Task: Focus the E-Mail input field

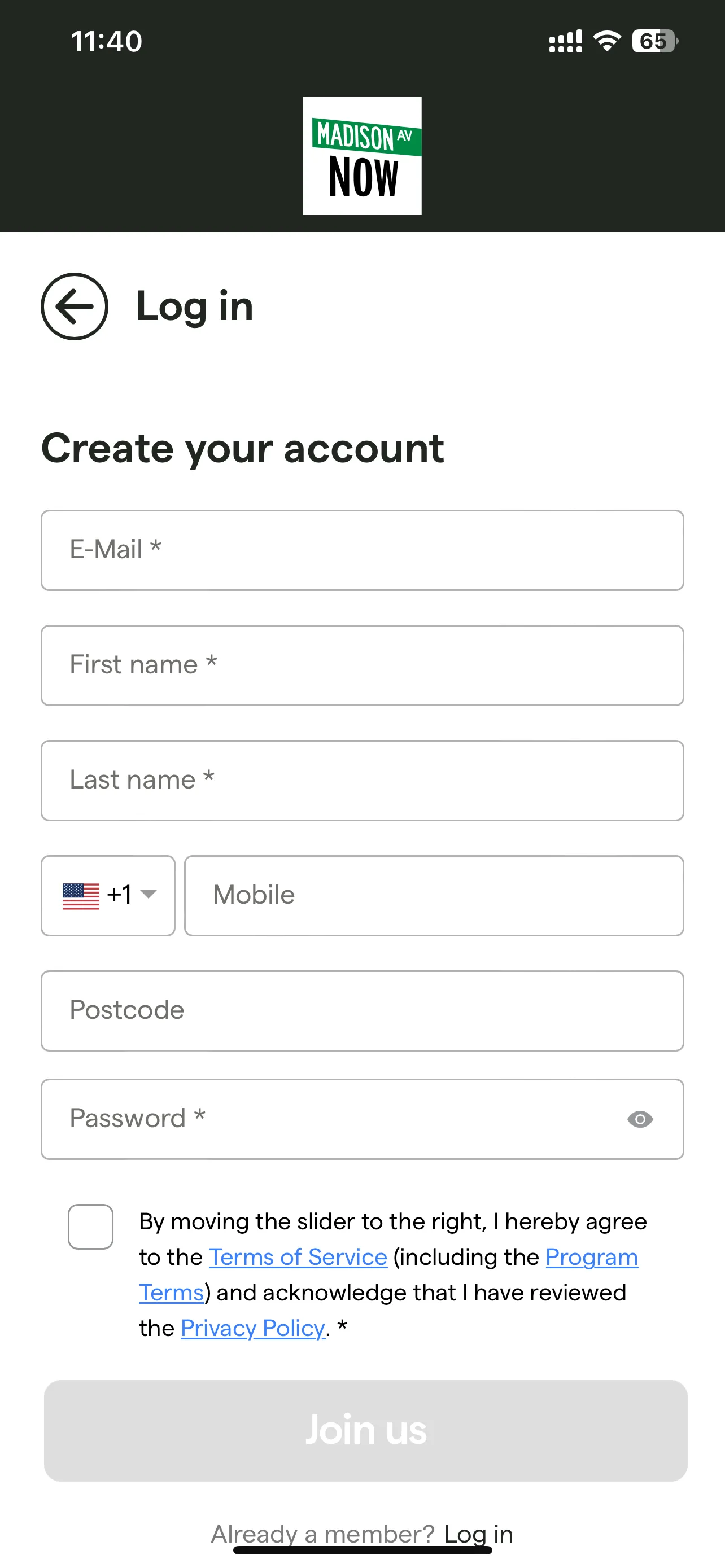Action: tap(362, 550)
